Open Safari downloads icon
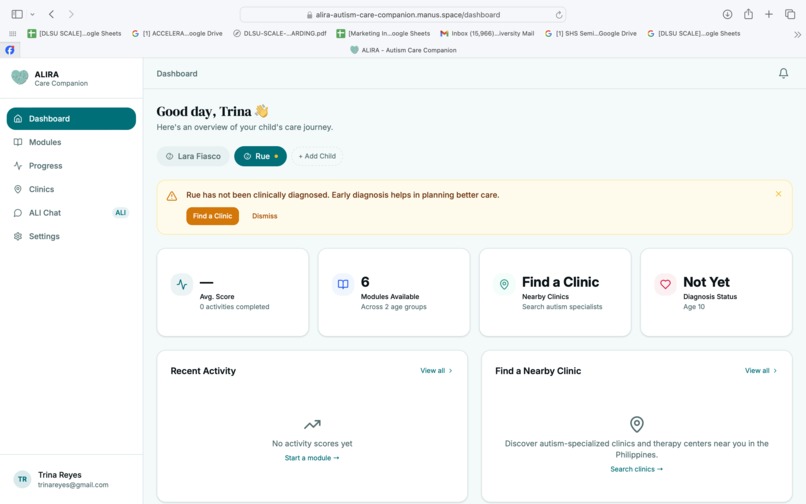 point(727,14)
